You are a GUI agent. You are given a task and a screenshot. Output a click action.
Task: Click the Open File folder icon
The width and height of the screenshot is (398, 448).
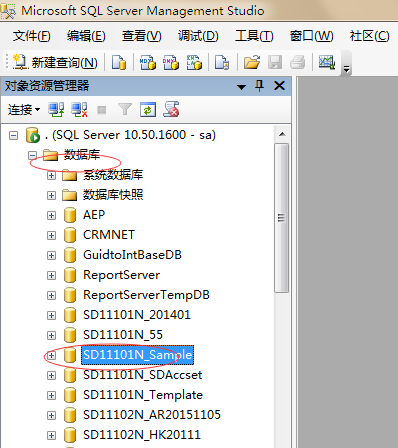252,62
